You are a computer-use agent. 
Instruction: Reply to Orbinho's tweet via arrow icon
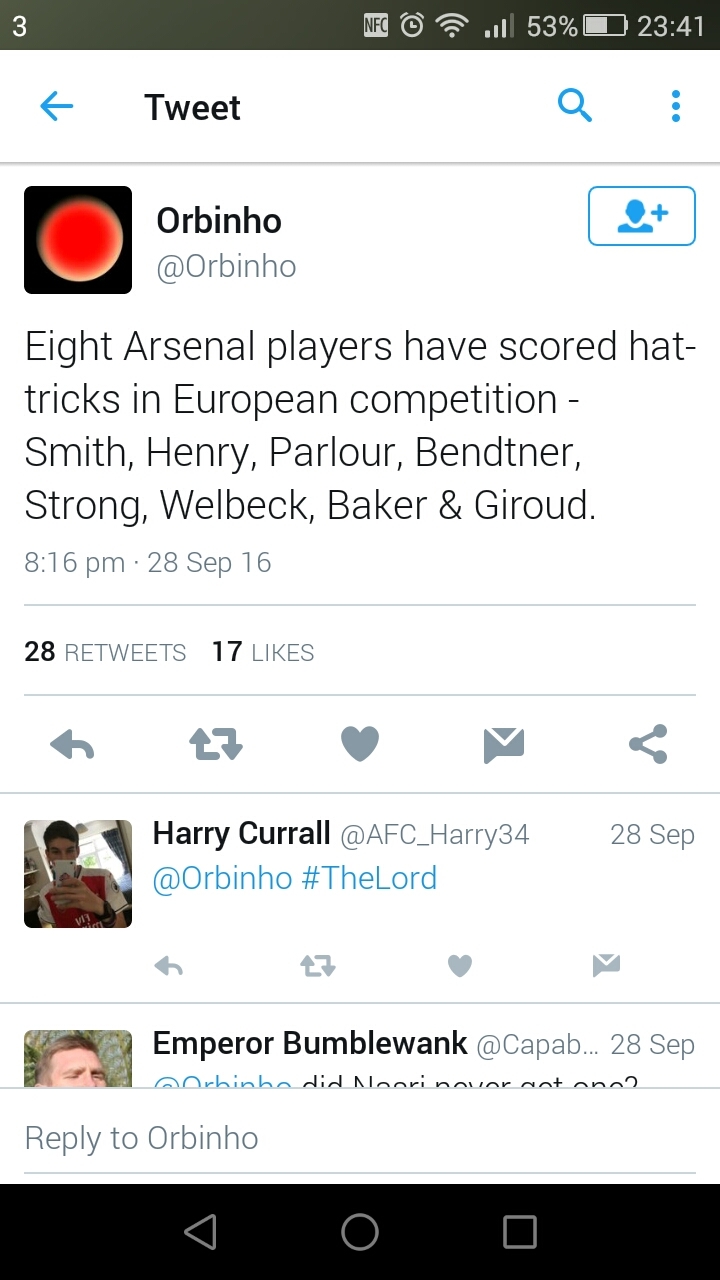[72, 744]
